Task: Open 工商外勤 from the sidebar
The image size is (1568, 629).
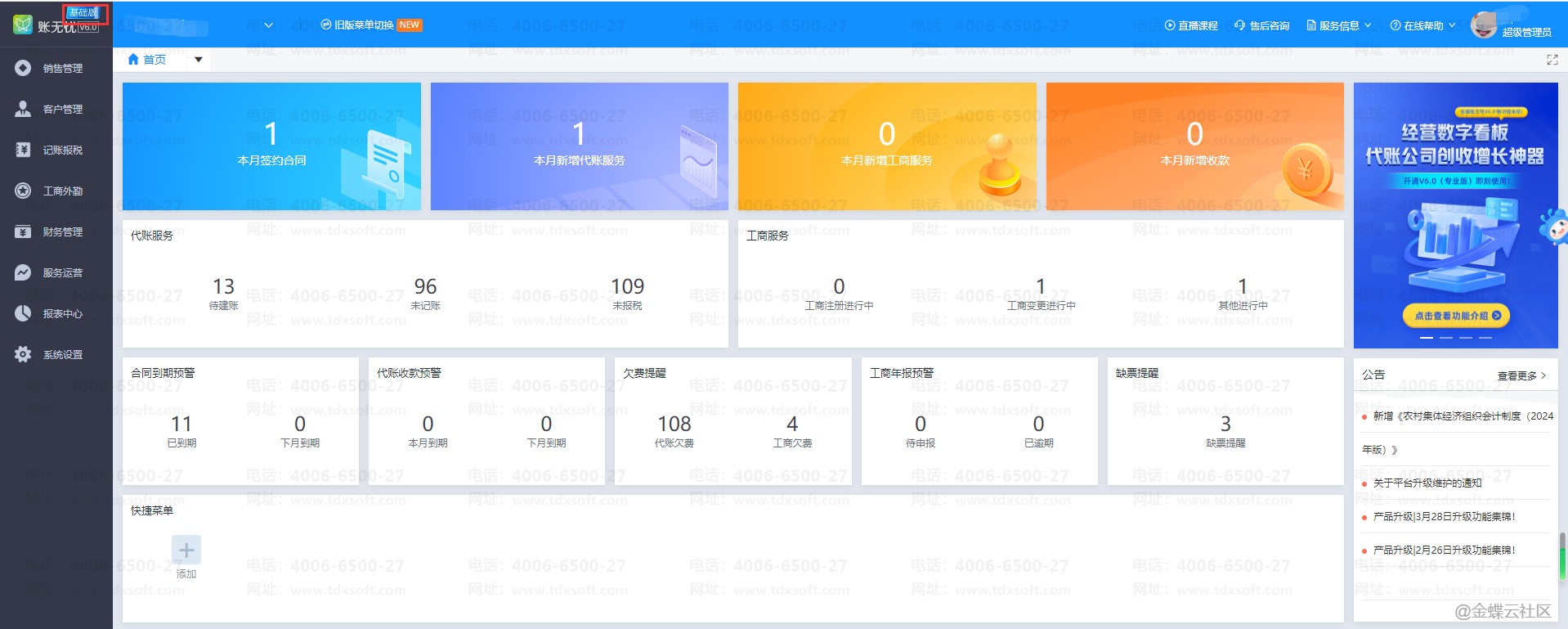Action: pos(23,191)
